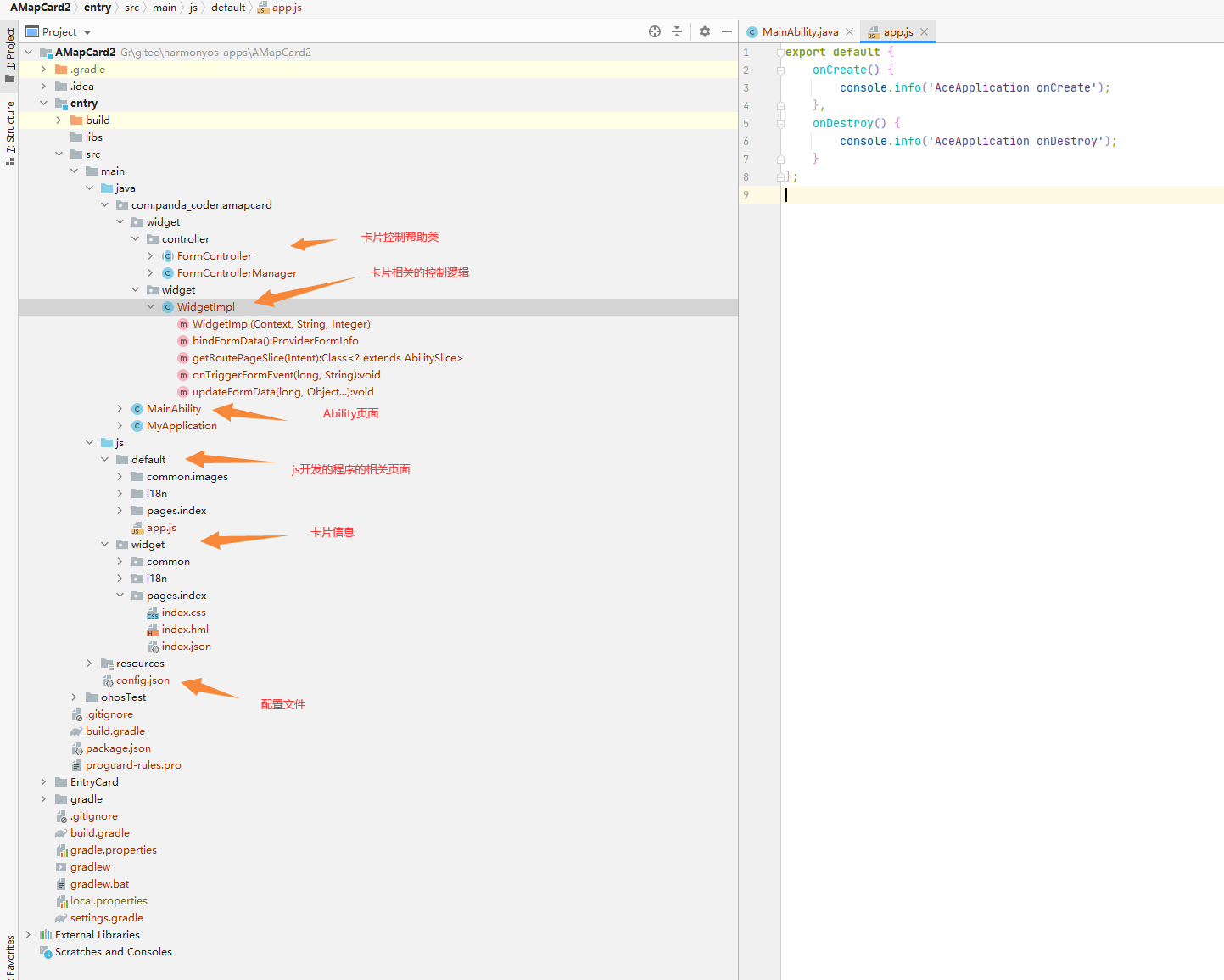This screenshot has width=1224, height=980.
Task: Click the package.json file icon
Action: [76, 748]
